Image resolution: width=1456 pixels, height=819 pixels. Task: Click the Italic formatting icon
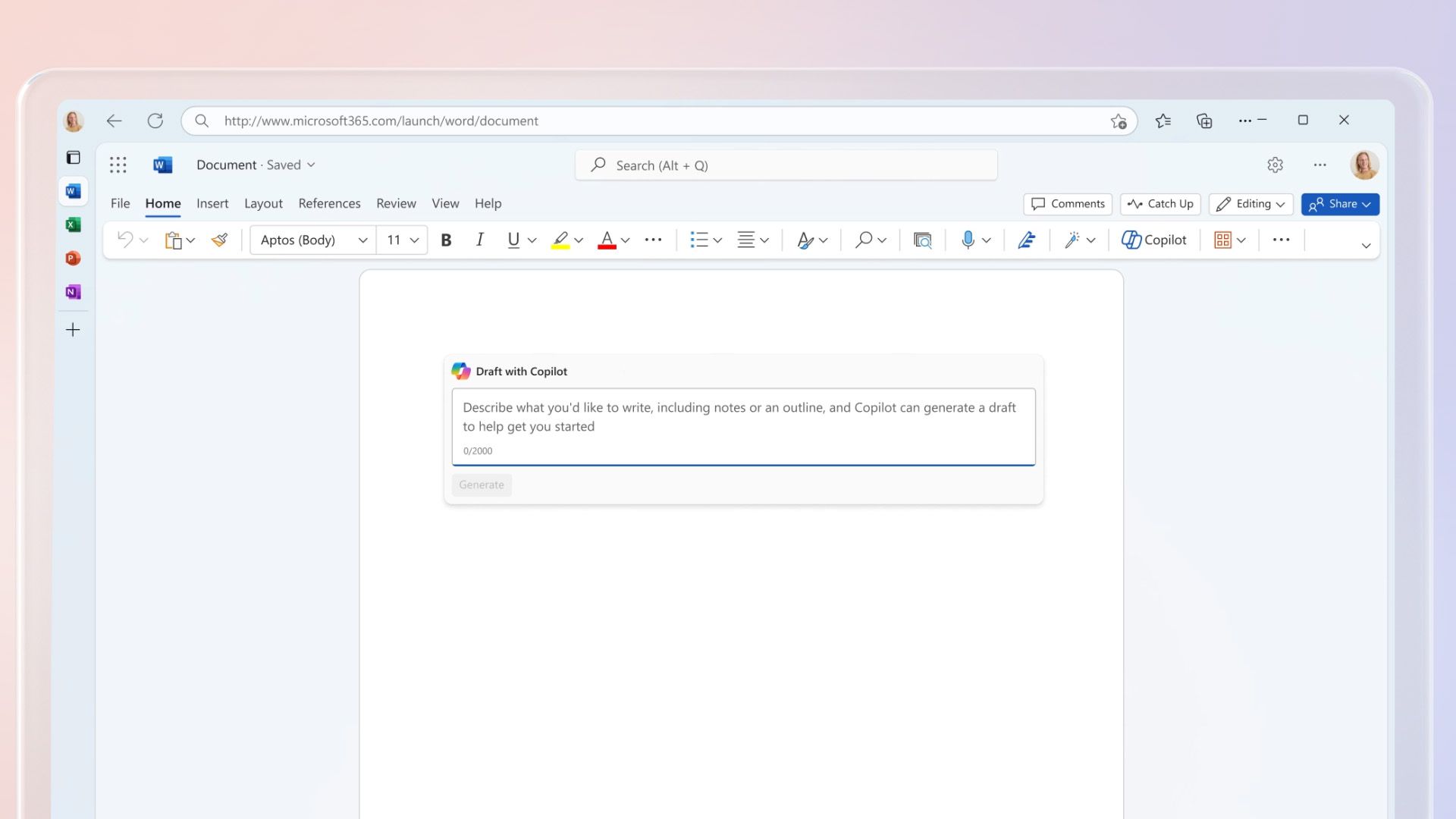point(478,239)
